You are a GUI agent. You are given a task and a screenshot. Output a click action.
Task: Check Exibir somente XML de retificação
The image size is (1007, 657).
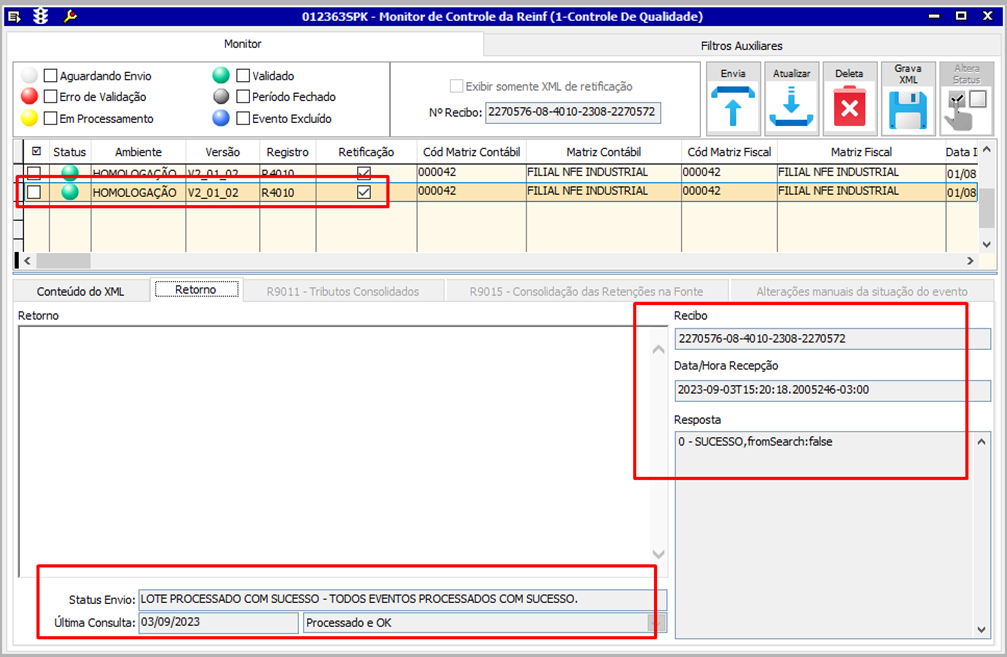456,86
